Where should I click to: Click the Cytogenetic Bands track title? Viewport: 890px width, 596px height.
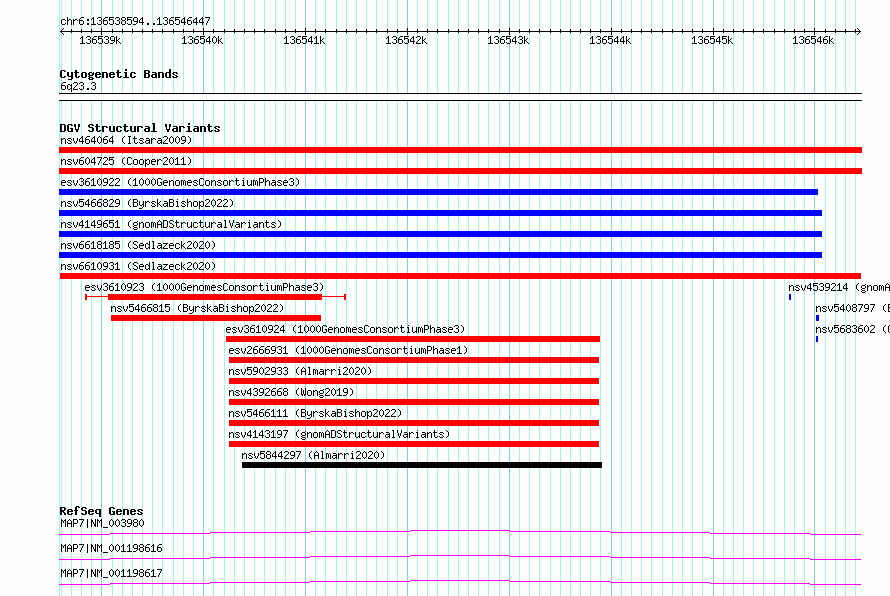(x=119, y=74)
